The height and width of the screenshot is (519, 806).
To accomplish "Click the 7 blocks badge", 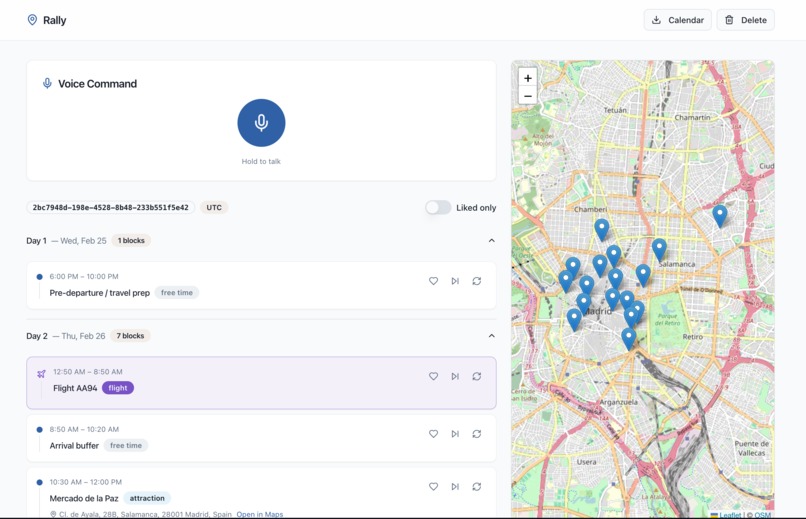I will [x=130, y=336].
